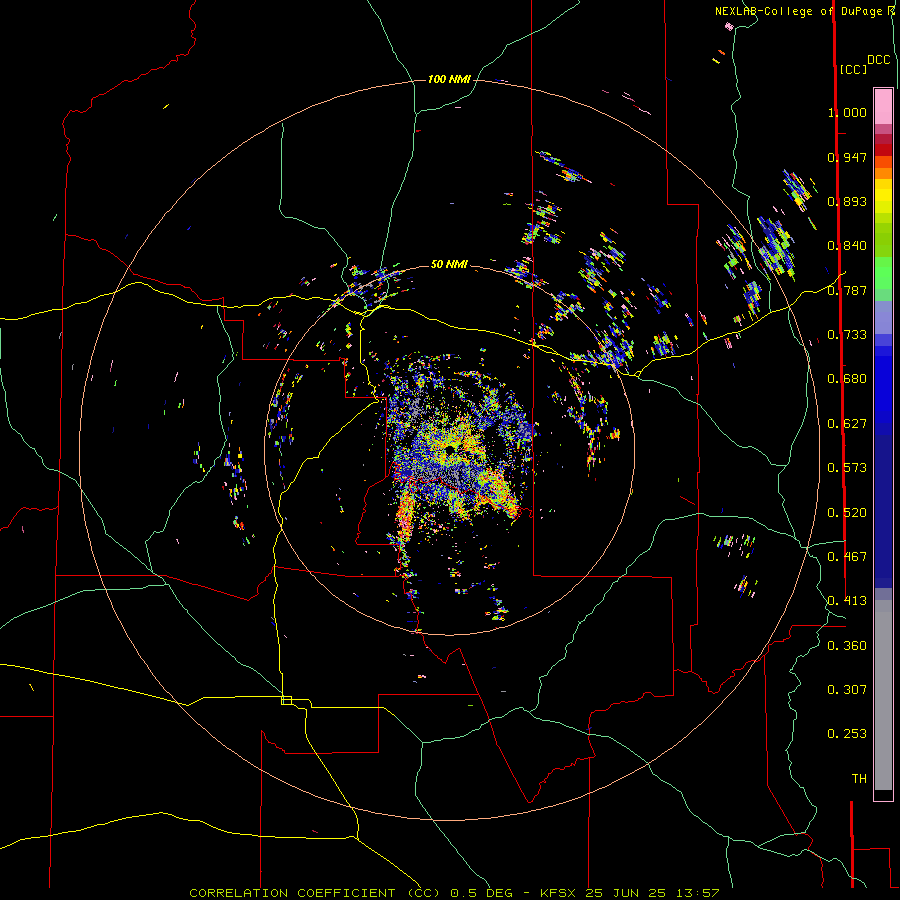
Task: Click the 0.520 scale value
Action: click(x=847, y=513)
